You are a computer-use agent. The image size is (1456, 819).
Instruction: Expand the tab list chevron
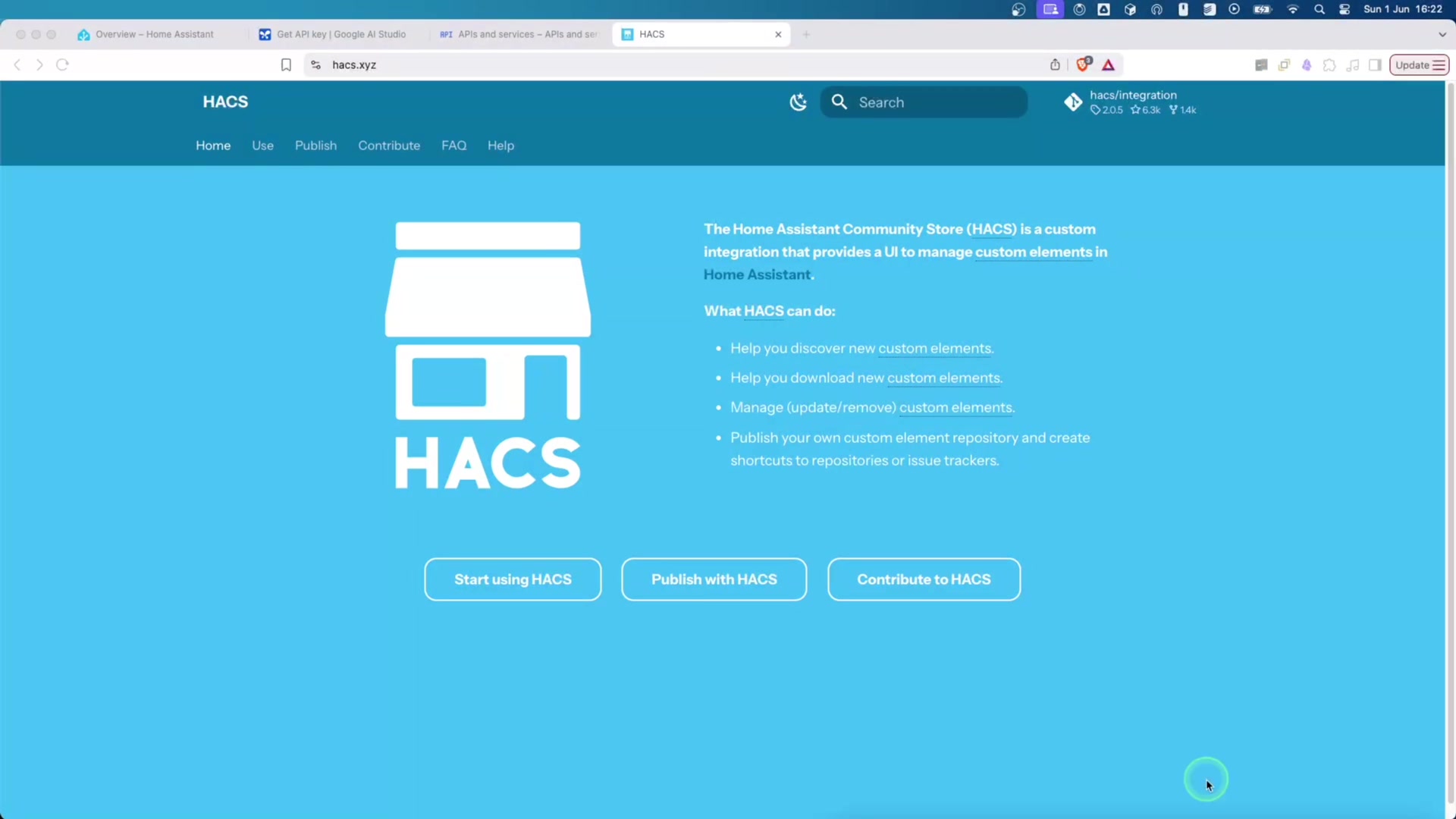[x=1442, y=35]
